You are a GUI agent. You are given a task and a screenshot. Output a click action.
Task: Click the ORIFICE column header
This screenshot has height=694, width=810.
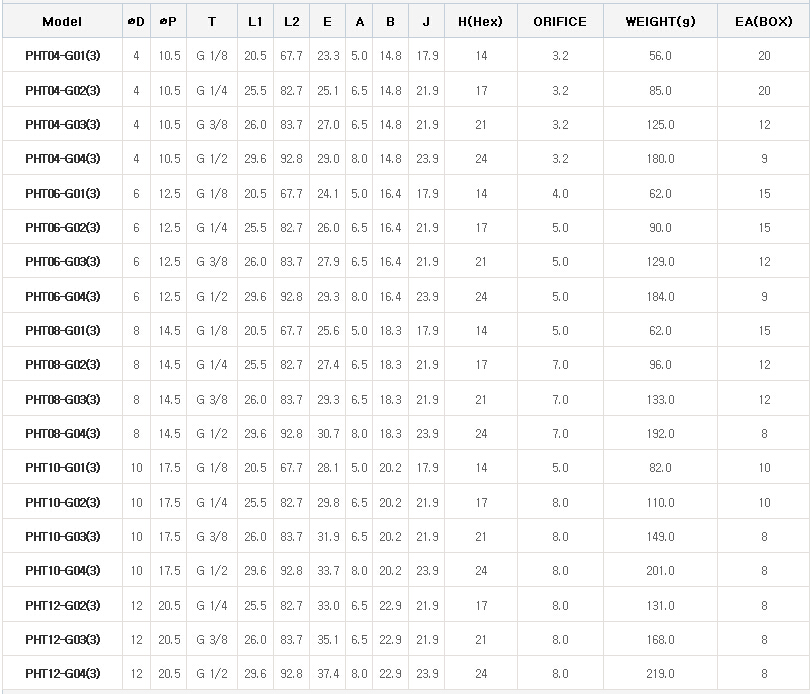click(560, 21)
